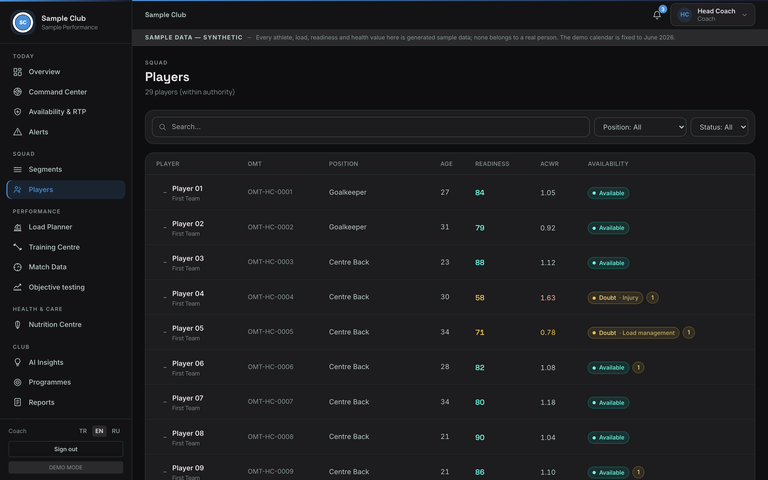
Task: Click Player 04's injury count badge
Action: [x=652, y=297]
